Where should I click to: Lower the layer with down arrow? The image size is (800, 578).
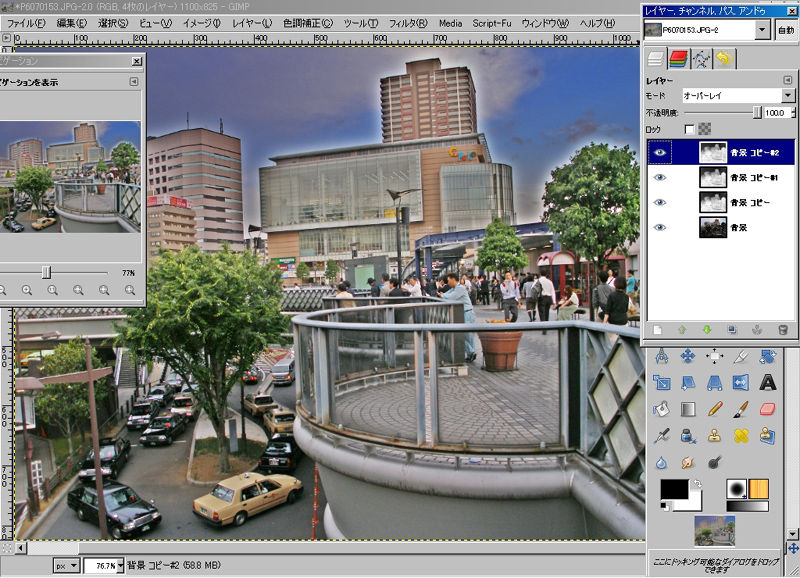pyautogui.click(x=707, y=330)
